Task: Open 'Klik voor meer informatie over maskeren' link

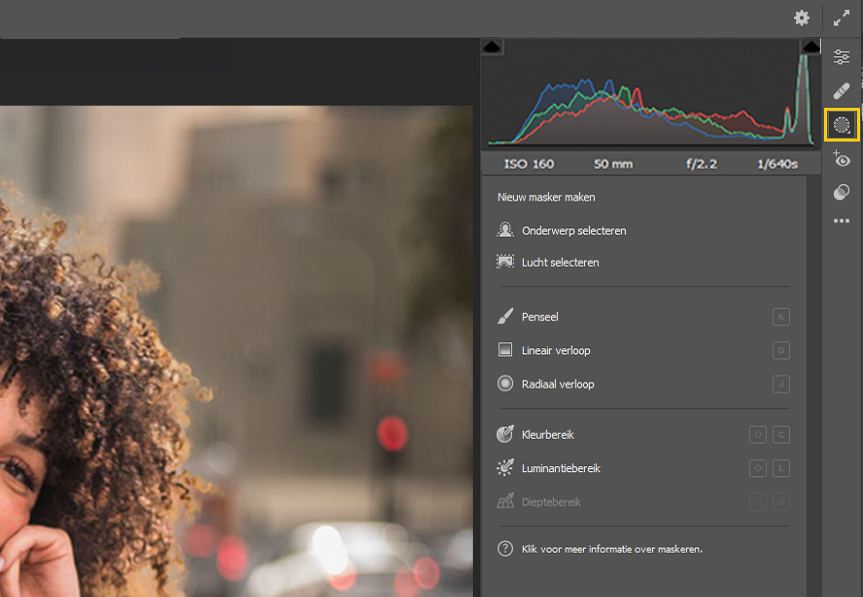Action: click(x=612, y=549)
